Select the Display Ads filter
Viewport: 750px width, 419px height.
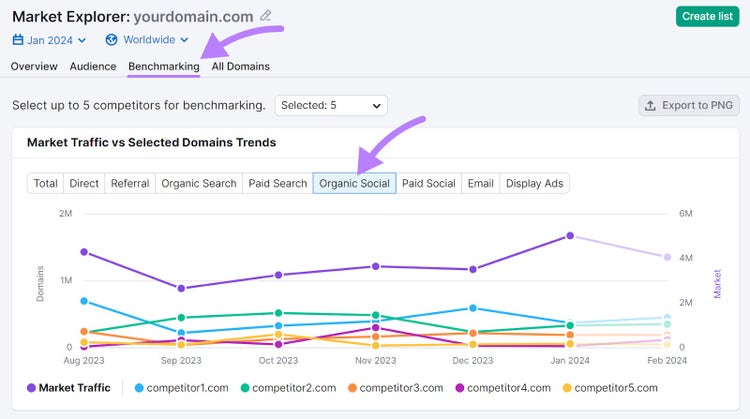click(x=535, y=183)
